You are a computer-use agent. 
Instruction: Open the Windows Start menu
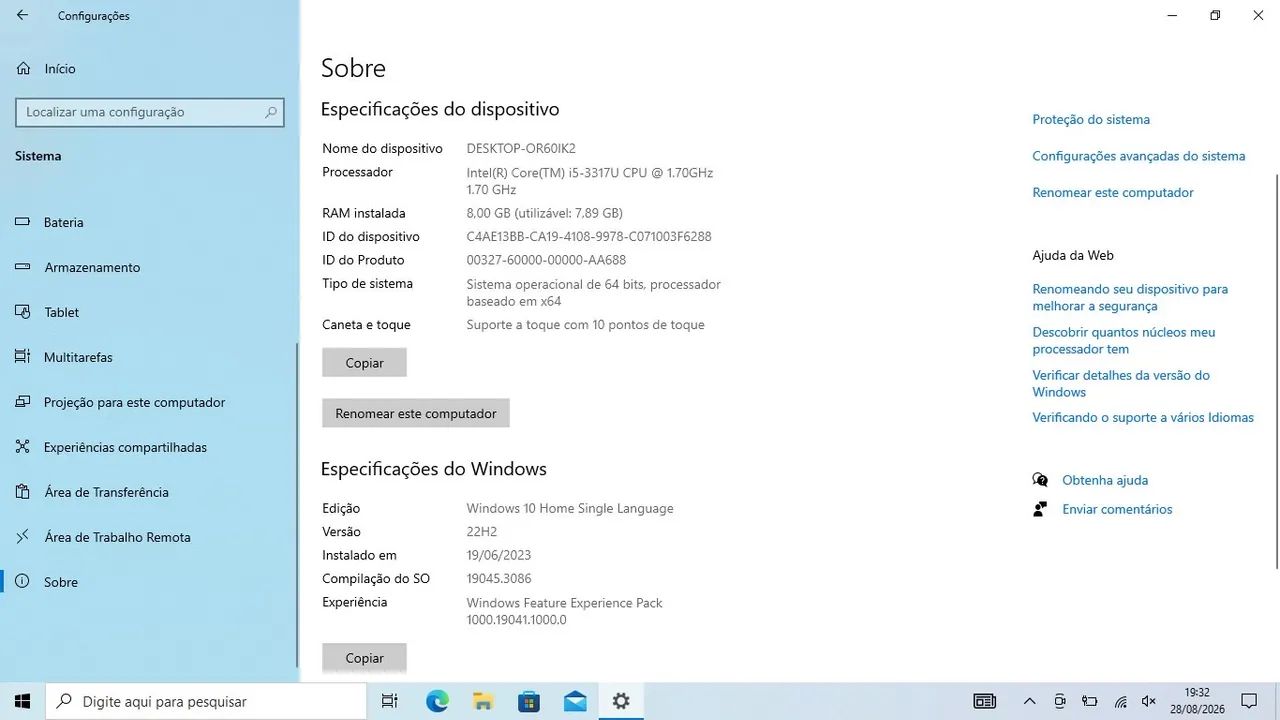22,701
